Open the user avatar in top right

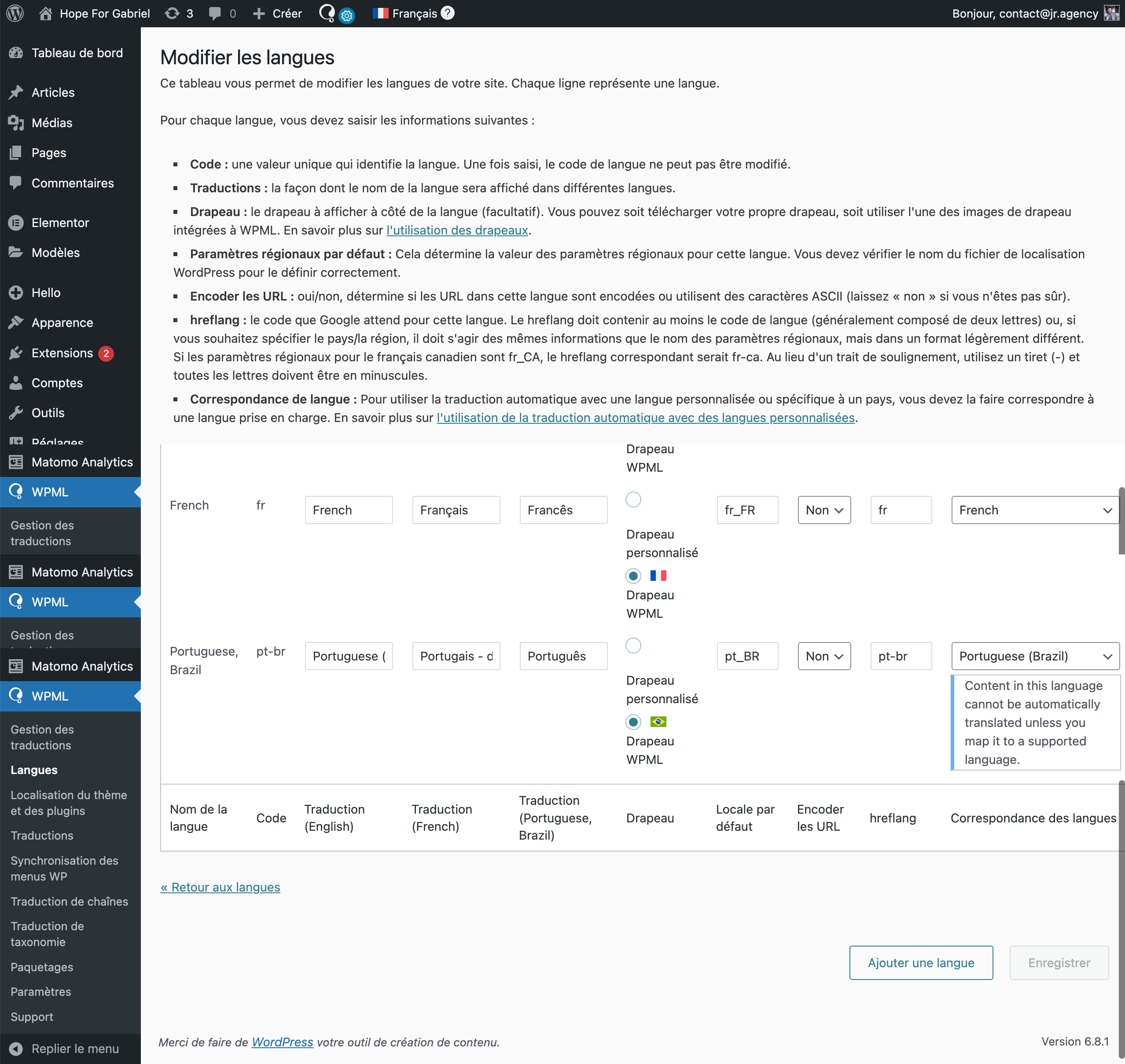coord(1111,13)
